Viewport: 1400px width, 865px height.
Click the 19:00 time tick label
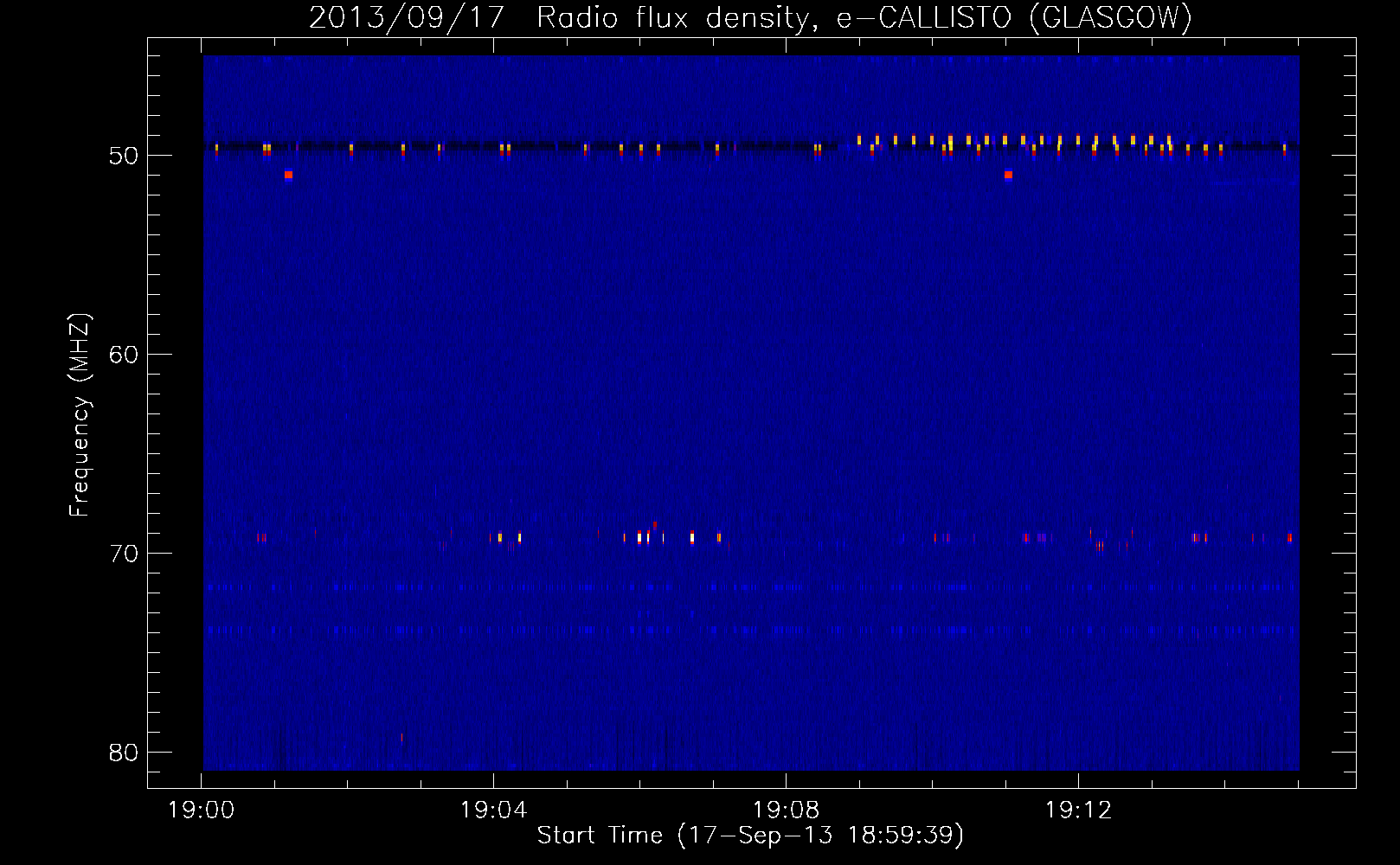point(202,811)
